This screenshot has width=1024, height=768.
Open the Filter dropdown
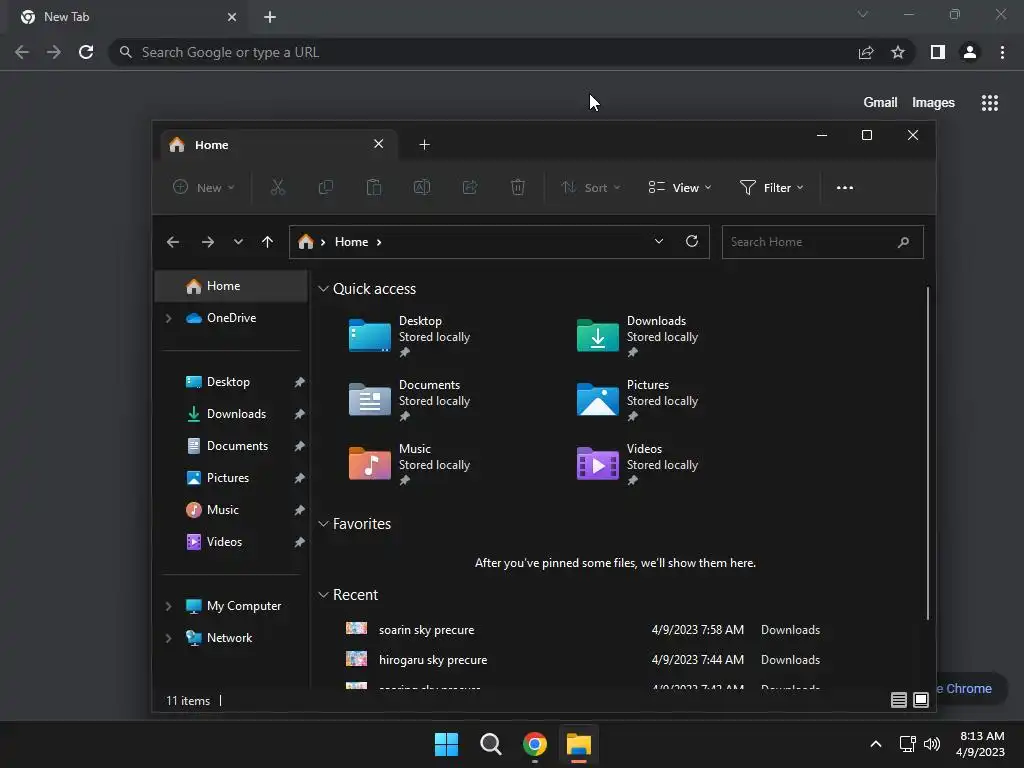(x=771, y=187)
